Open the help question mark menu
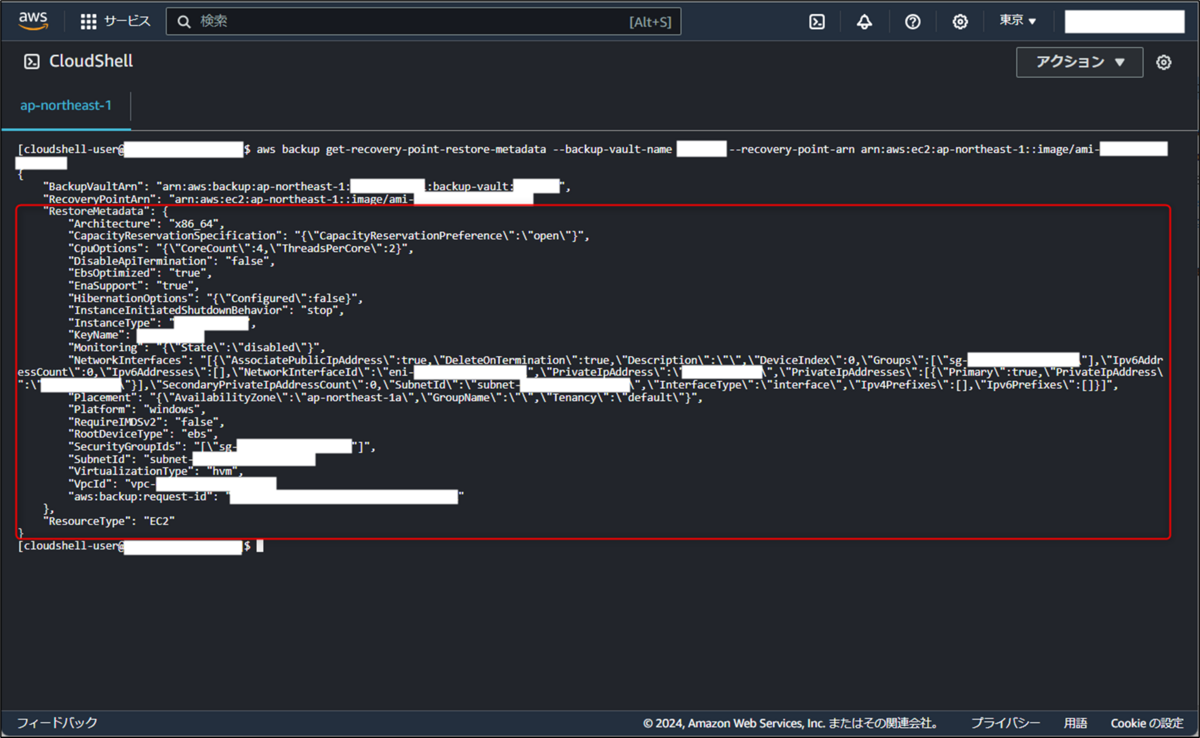 (912, 21)
